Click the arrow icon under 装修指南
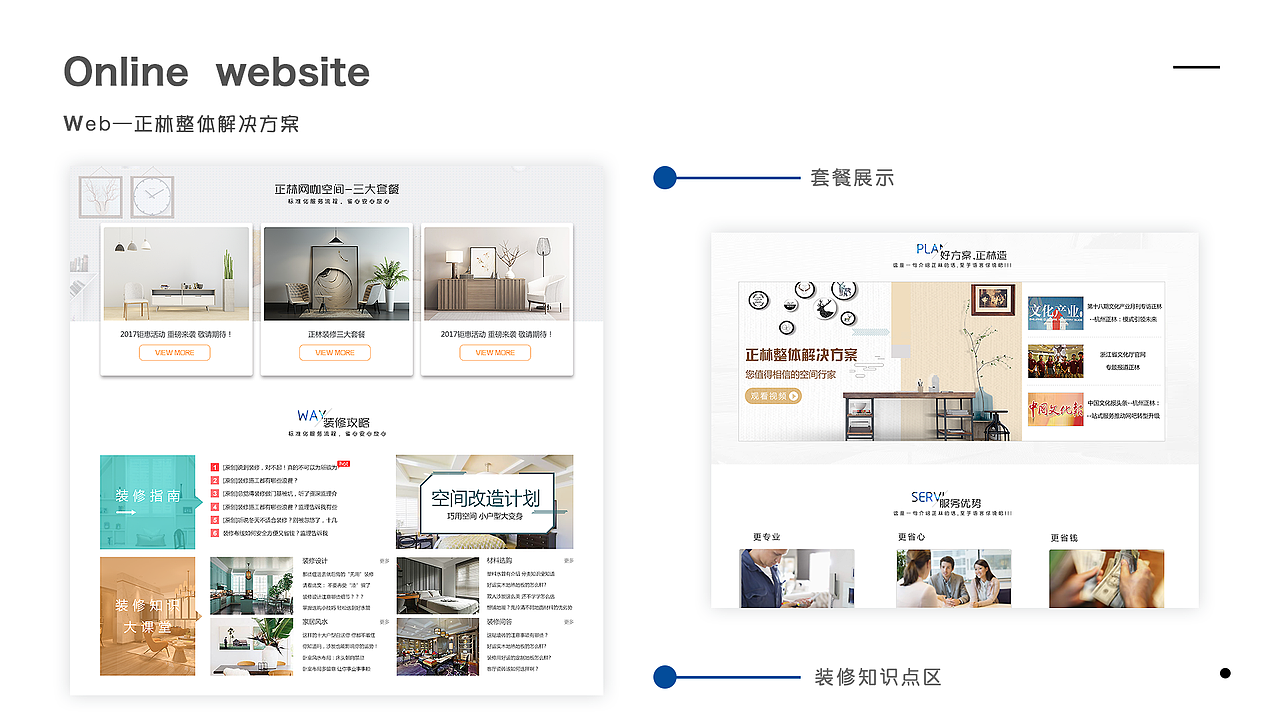Viewport: 1280px width, 720px height. coord(127,513)
